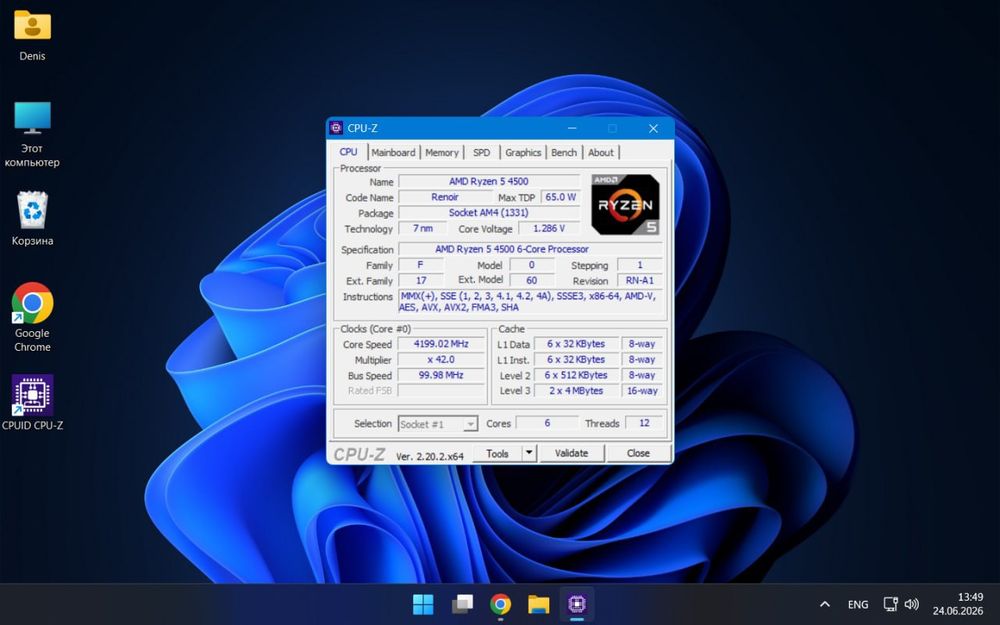Click the Level 2 value 6 x 512 KBytes

pyautogui.click(x=576, y=375)
